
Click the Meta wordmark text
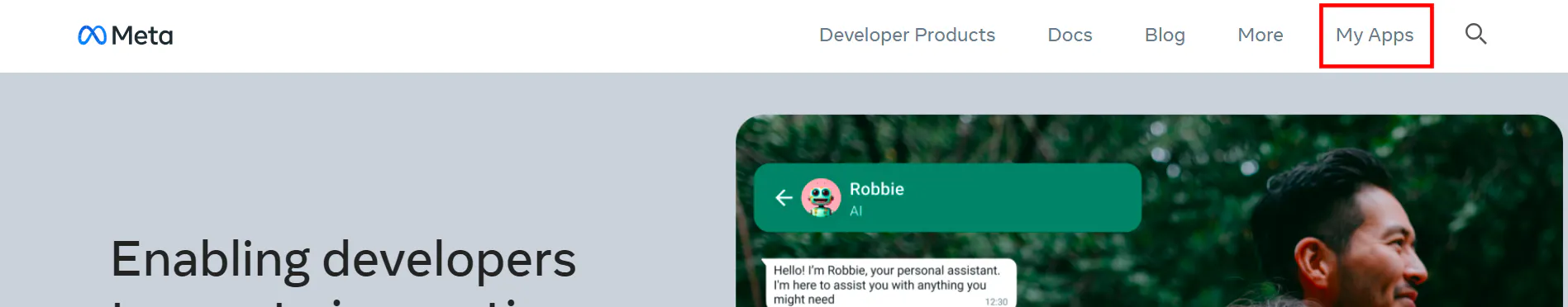click(x=142, y=35)
